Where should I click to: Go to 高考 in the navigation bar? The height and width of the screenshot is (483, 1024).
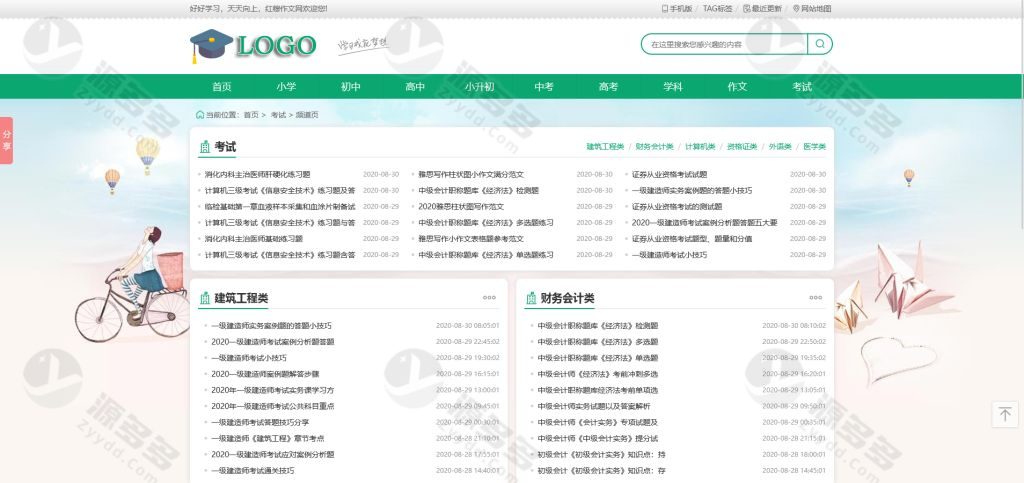pyautogui.click(x=608, y=87)
